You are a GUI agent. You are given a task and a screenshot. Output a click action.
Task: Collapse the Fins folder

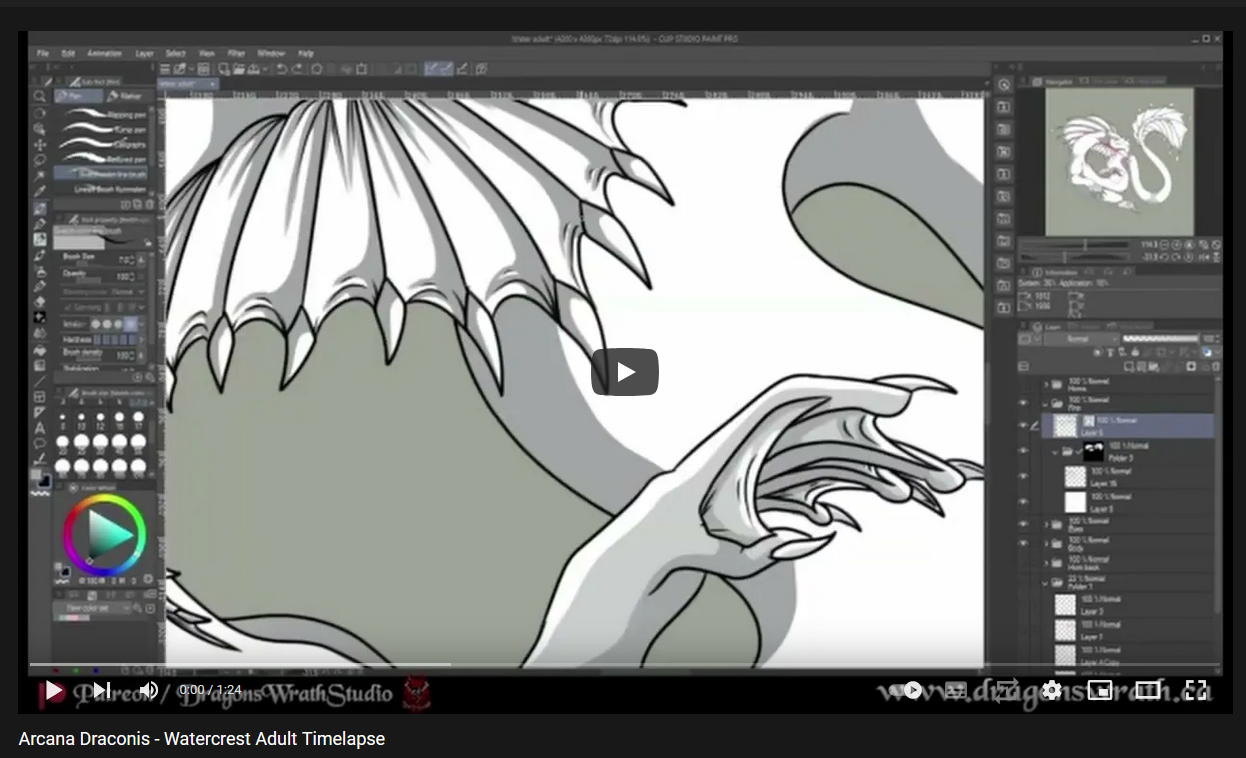coord(1045,404)
